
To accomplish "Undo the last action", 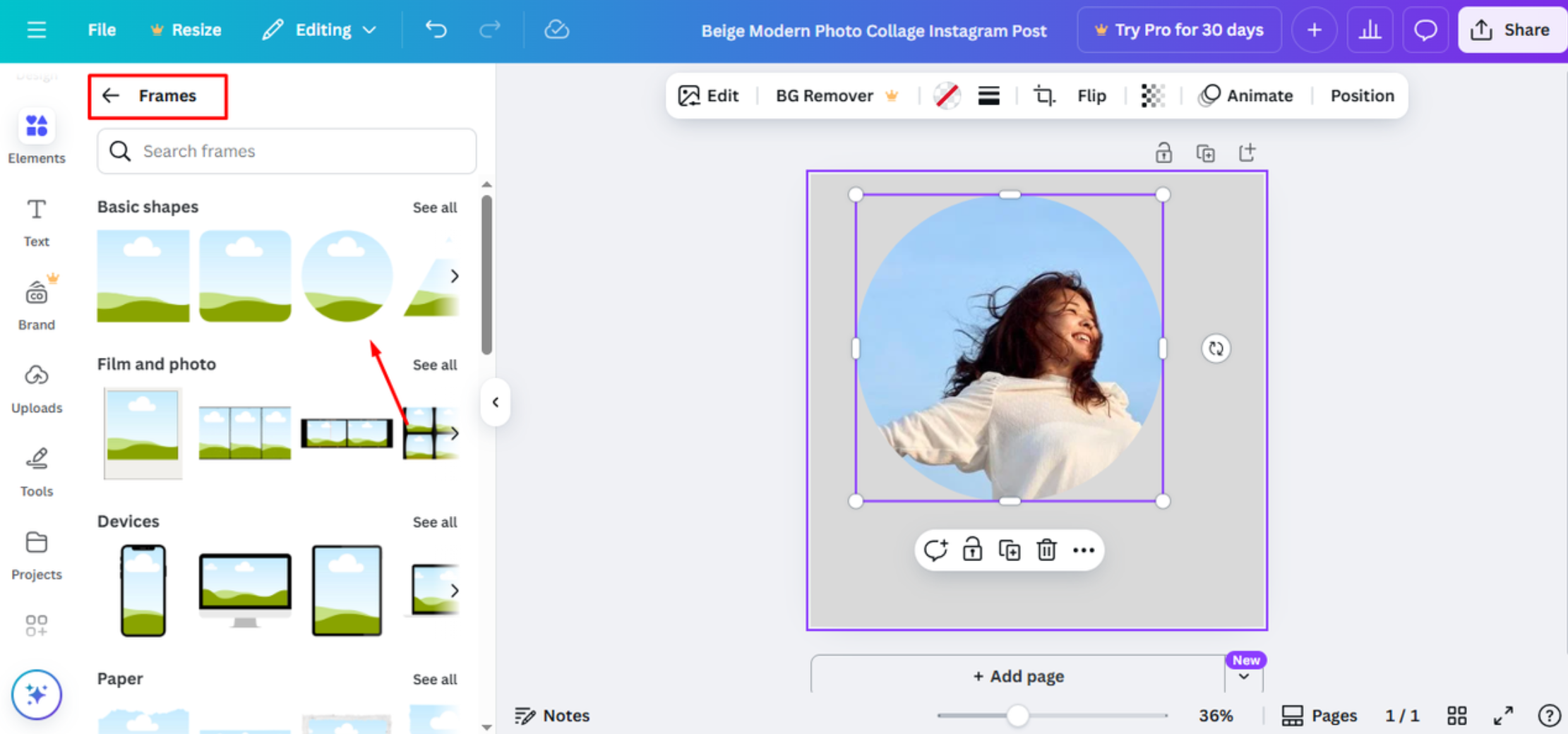I will coord(436,30).
